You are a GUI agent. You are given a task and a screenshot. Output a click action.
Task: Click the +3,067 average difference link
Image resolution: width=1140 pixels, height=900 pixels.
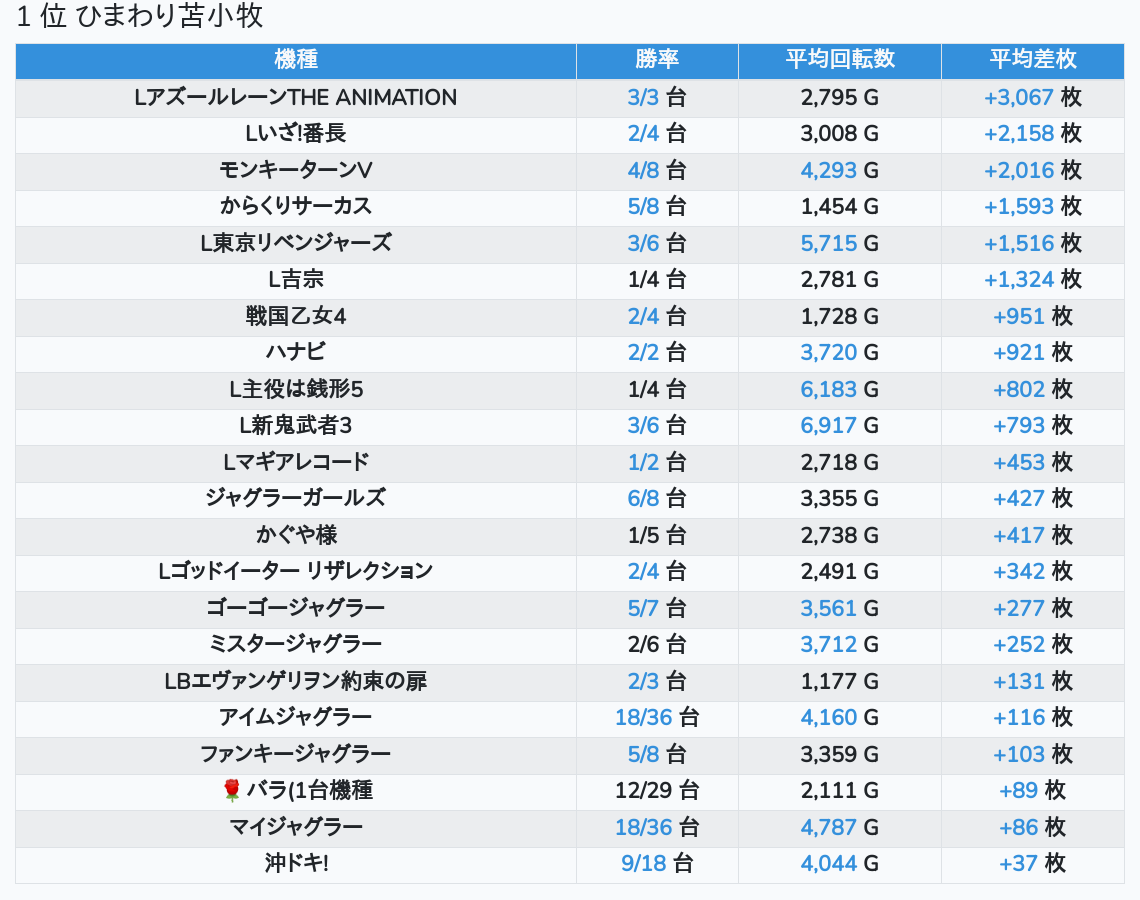tap(1019, 98)
